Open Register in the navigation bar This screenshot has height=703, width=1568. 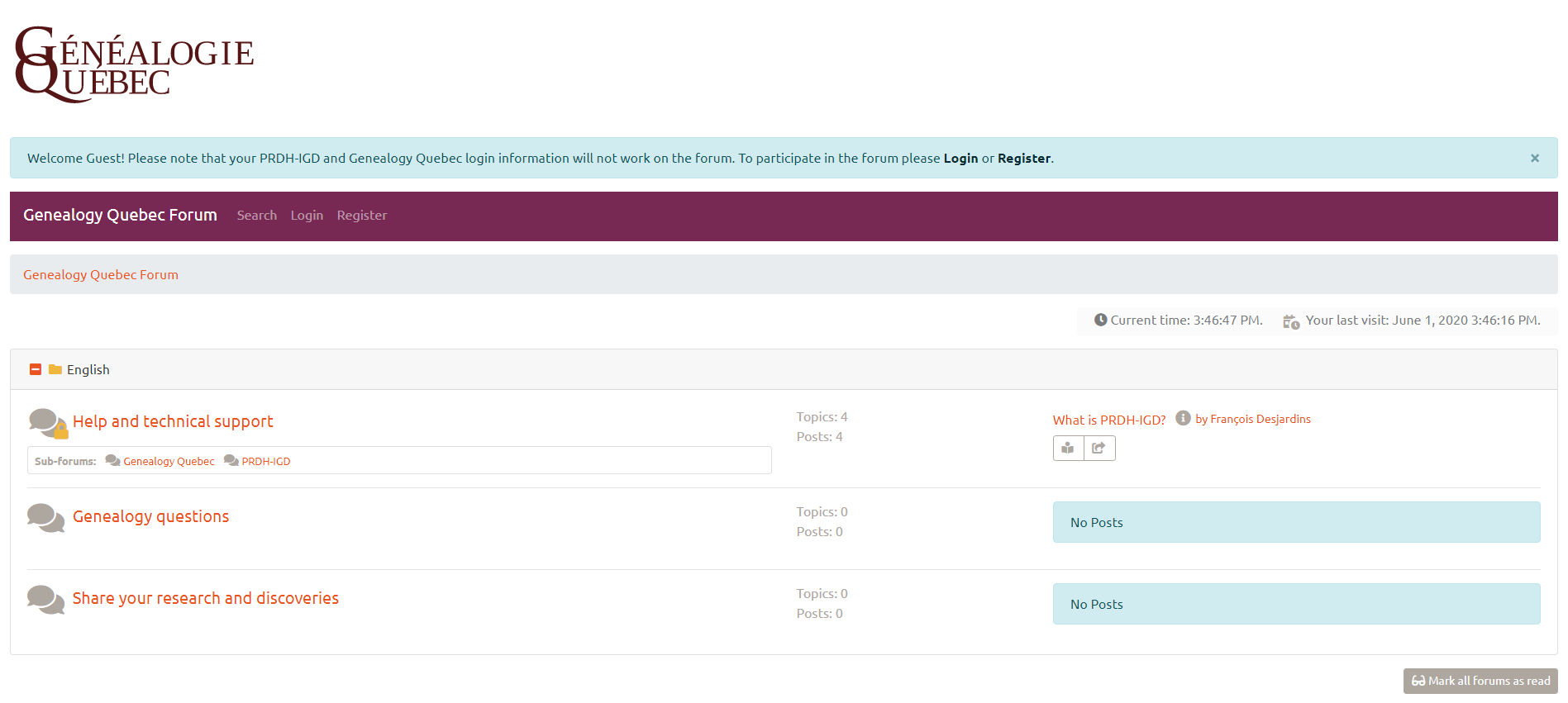362,216
